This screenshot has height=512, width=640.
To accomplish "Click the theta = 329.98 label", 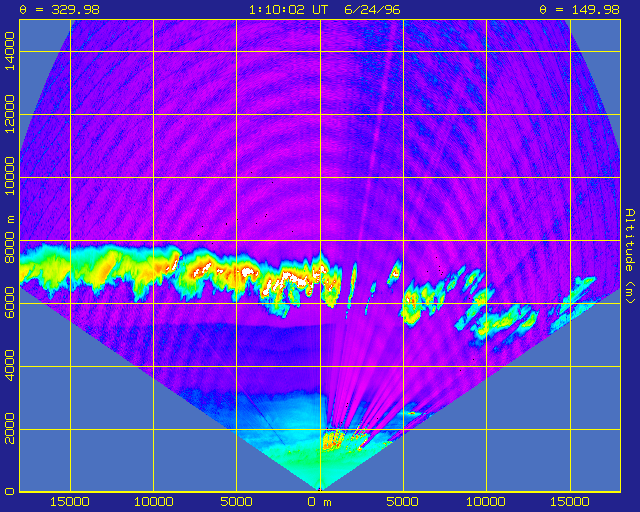I will pyautogui.click(x=60, y=9).
